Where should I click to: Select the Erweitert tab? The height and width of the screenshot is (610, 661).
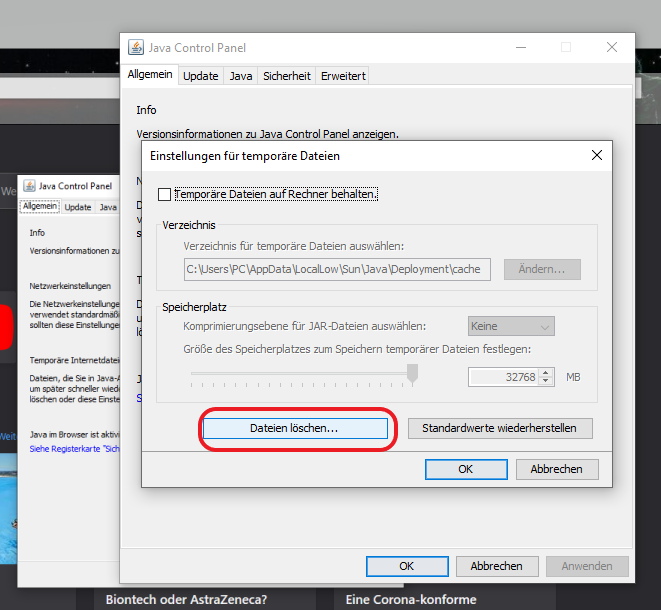click(x=343, y=76)
